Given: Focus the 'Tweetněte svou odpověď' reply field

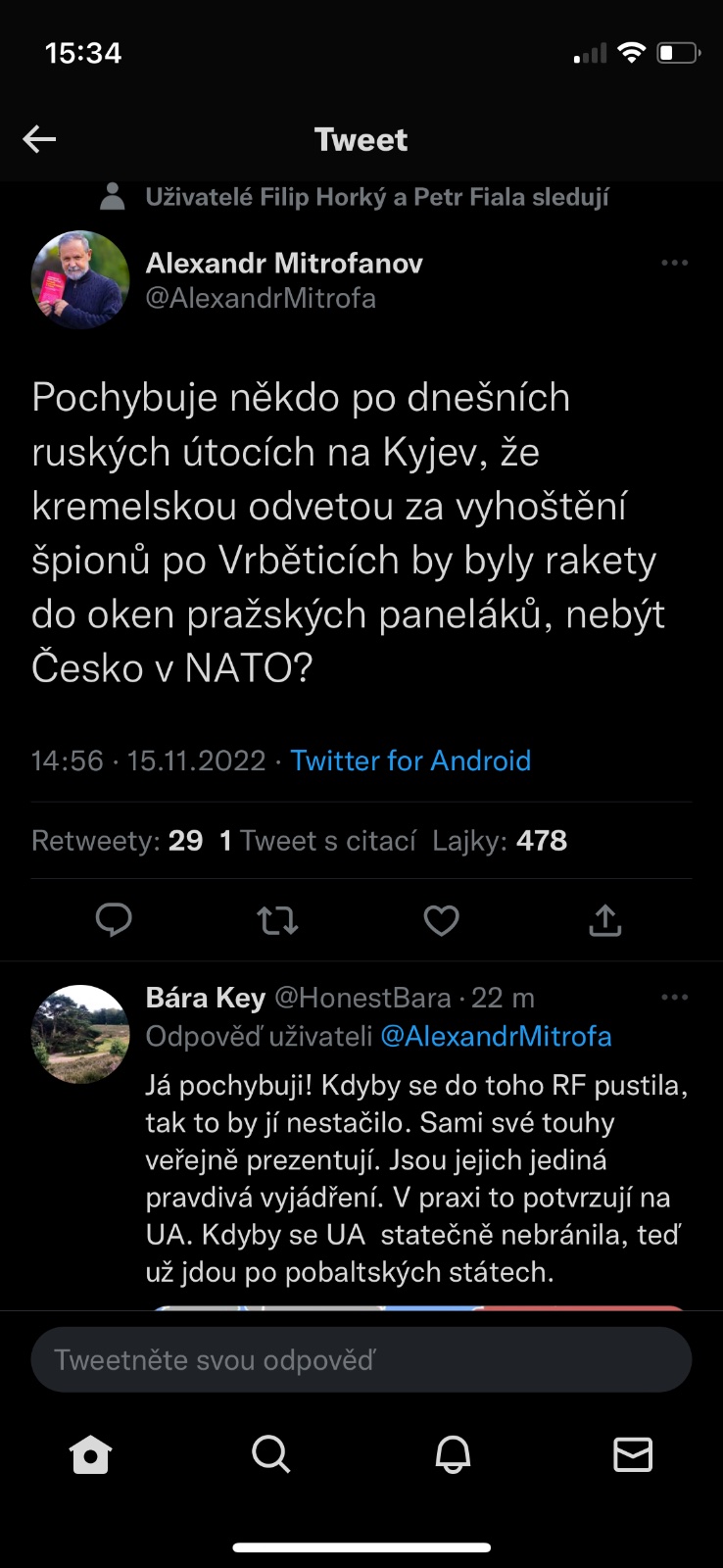Looking at the screenshot, I should [x=361, y=1359].
